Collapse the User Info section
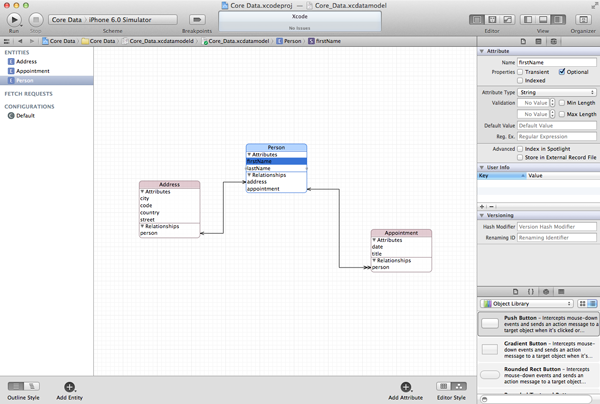600x404 pixels. point(482,167)
